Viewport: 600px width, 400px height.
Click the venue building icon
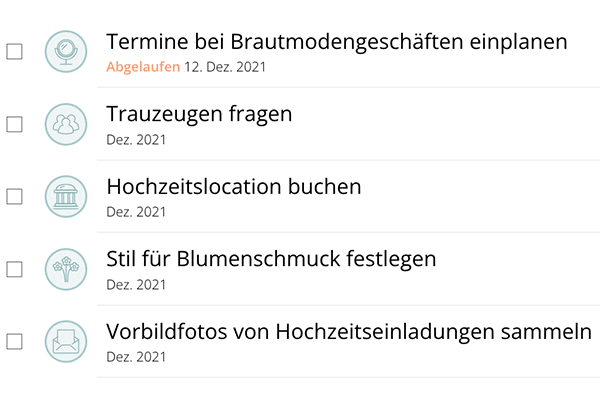[66, 196]
